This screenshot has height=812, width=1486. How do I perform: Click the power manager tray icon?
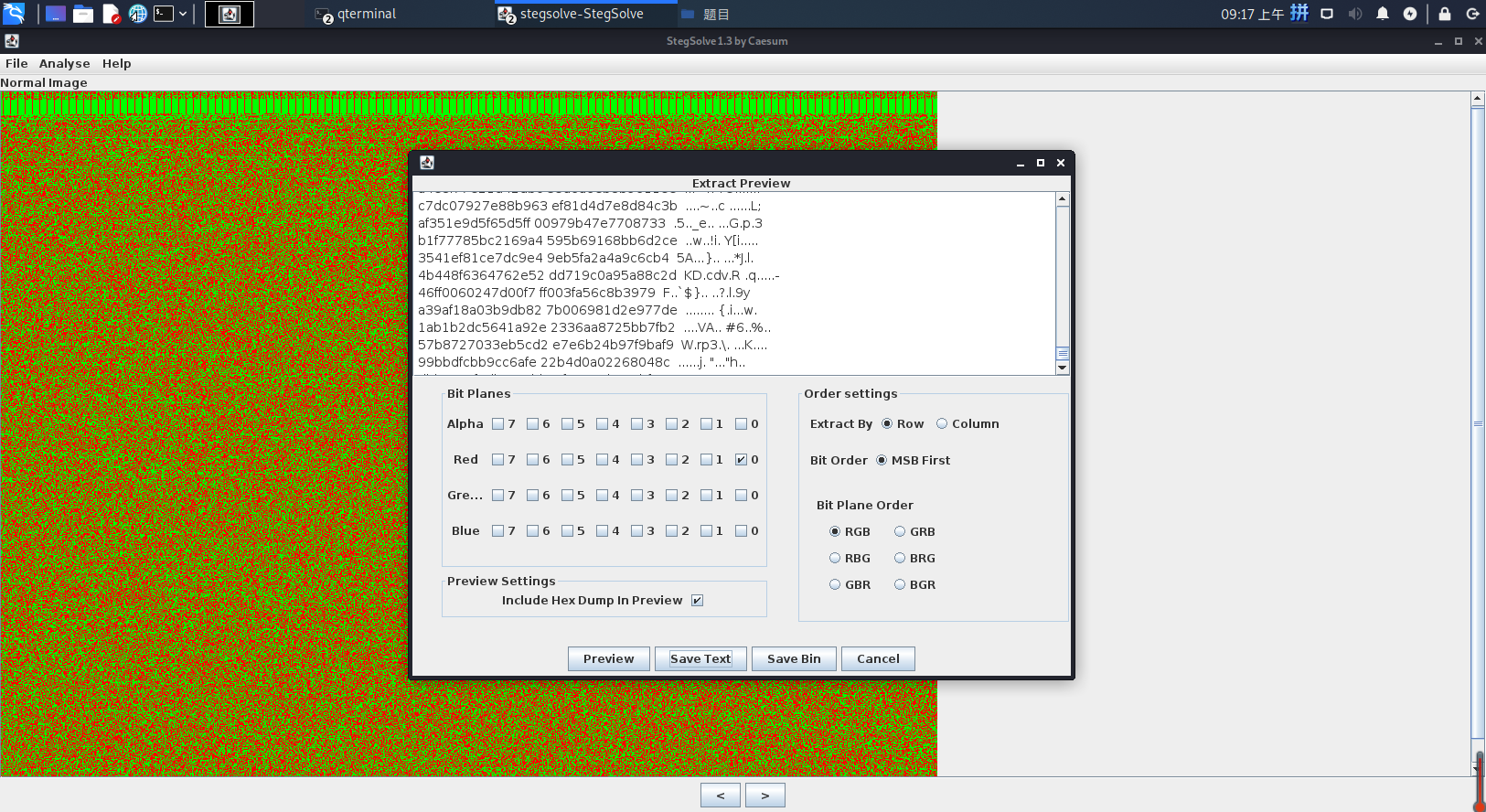click(x=1410, y=14)
